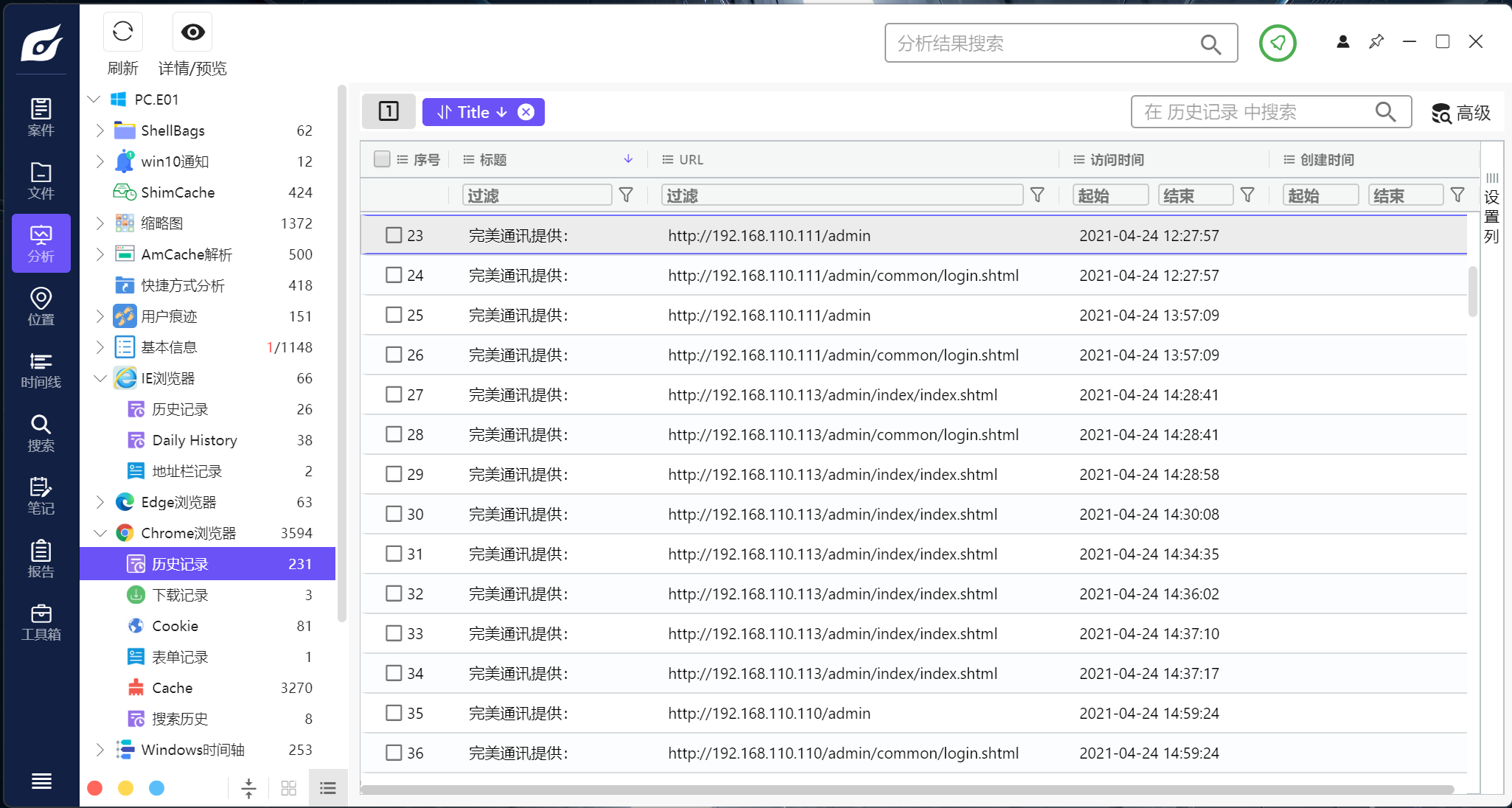This screenshot has height=808, width=1512.
Task: Switch to grid view icon at bottom
Action: coord(288,789)
